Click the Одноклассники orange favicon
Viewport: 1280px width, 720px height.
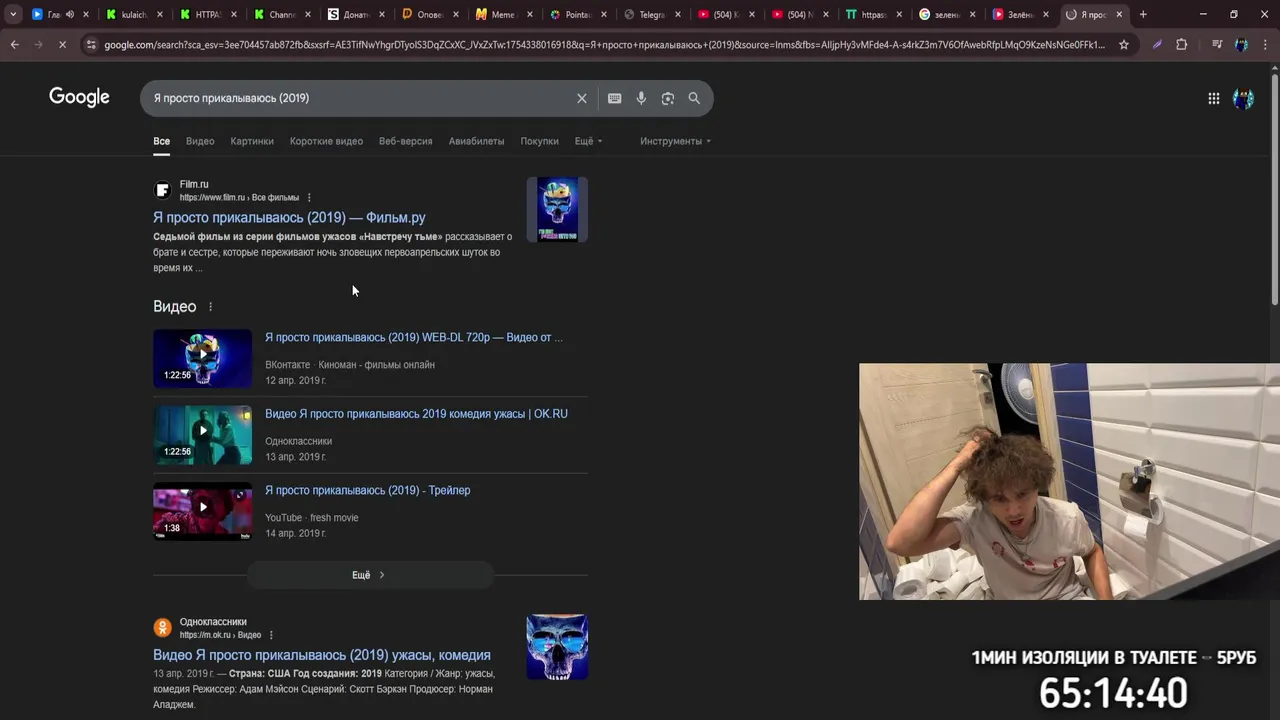point(162,628)
